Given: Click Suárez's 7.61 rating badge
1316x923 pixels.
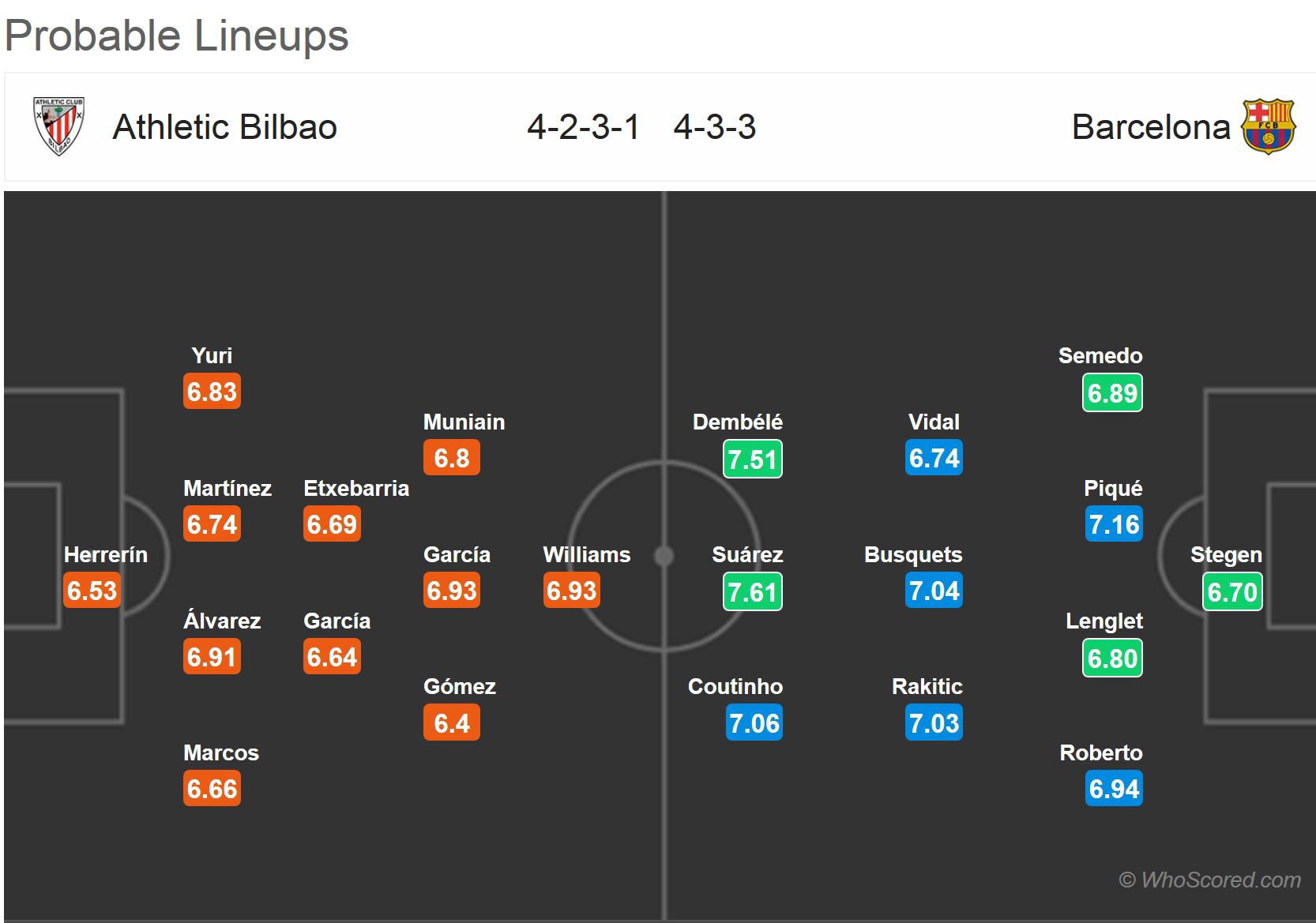Looking at the screenshot, I should 753,591.
